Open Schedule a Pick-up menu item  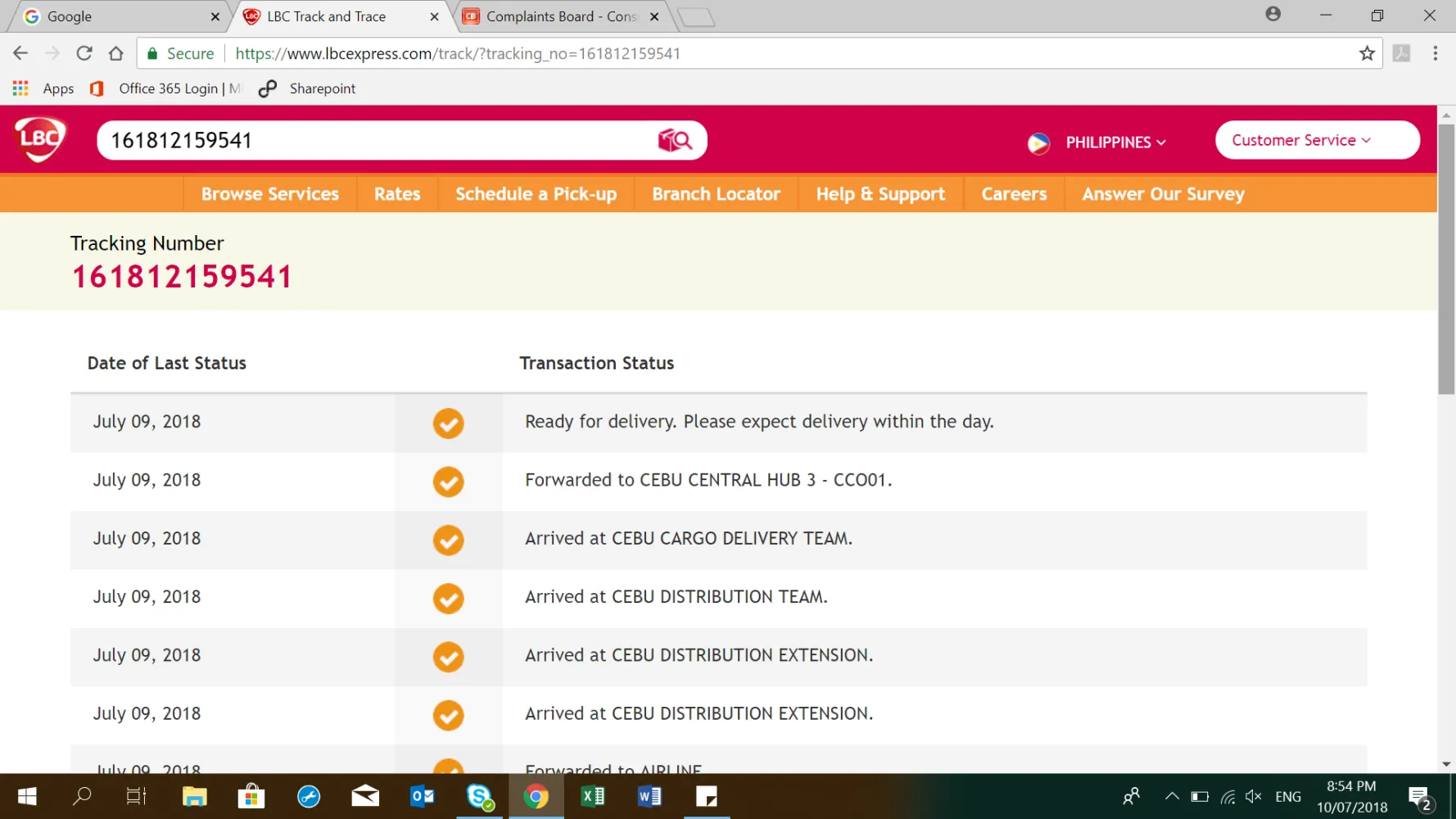[536, 194]
